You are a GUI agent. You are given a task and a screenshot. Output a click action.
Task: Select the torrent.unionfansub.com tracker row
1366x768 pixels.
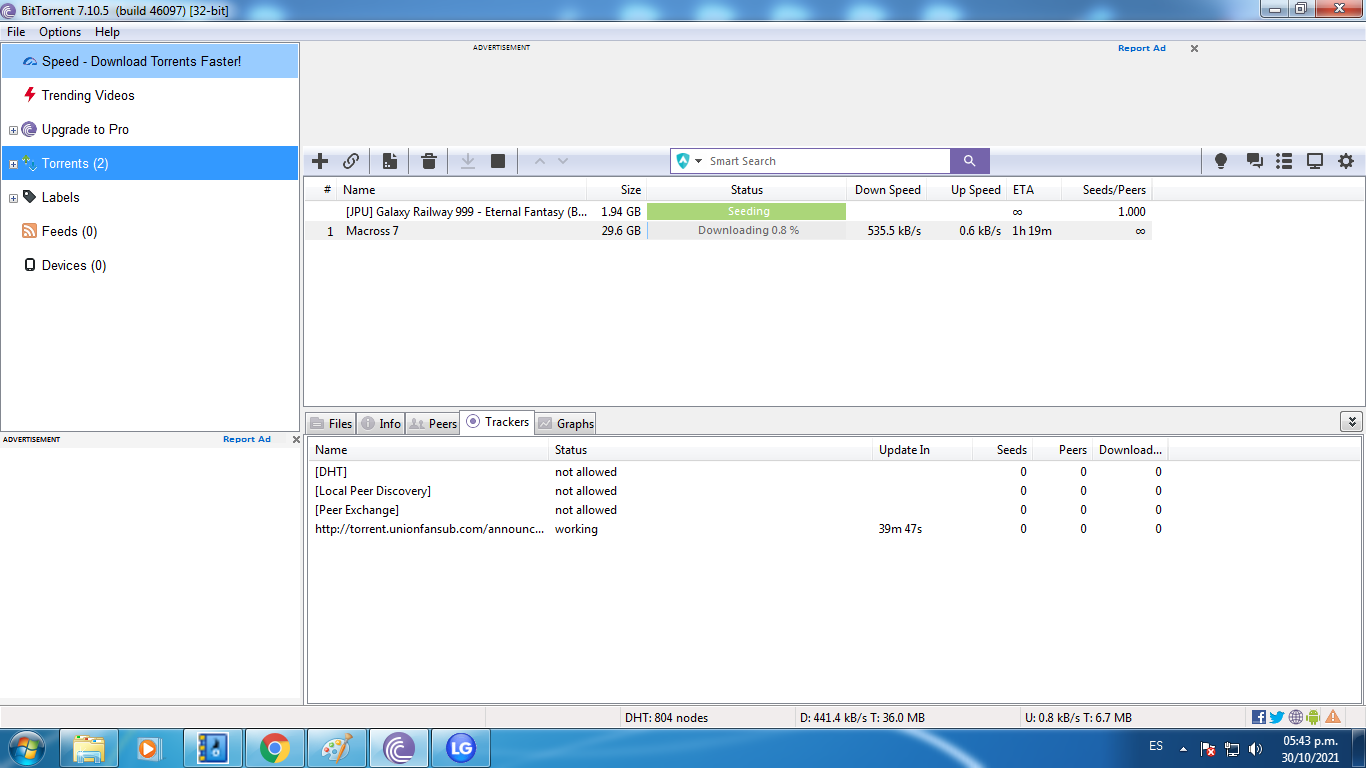point(738,528)
